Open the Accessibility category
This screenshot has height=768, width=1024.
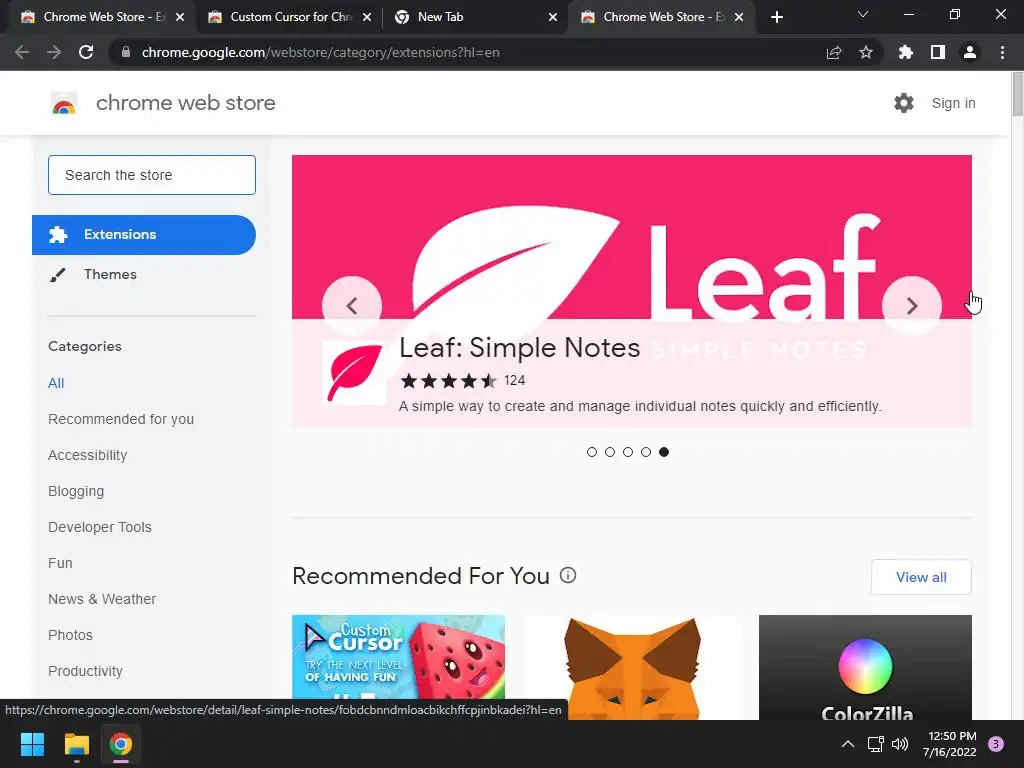88,455
